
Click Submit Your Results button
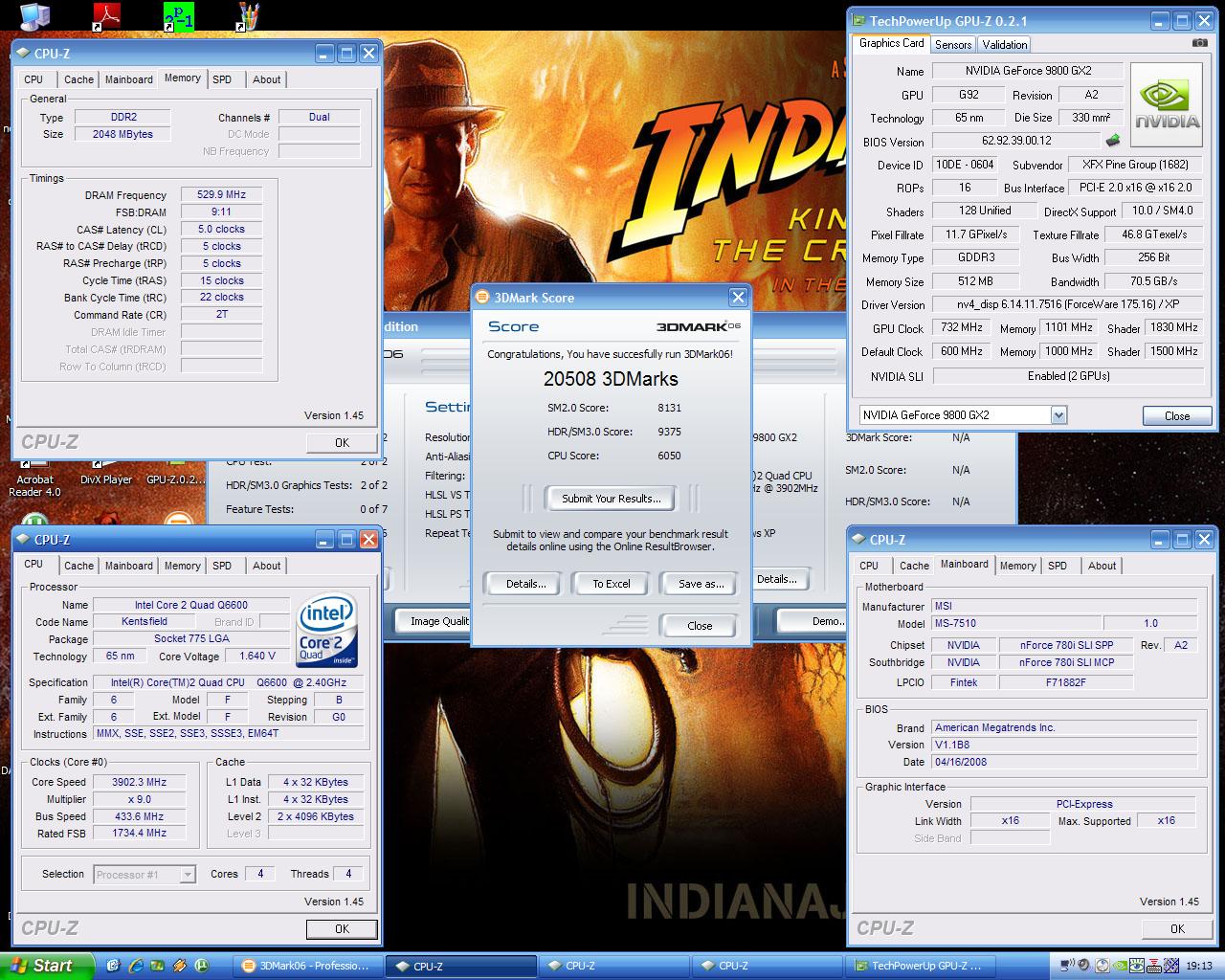[611, 499]
